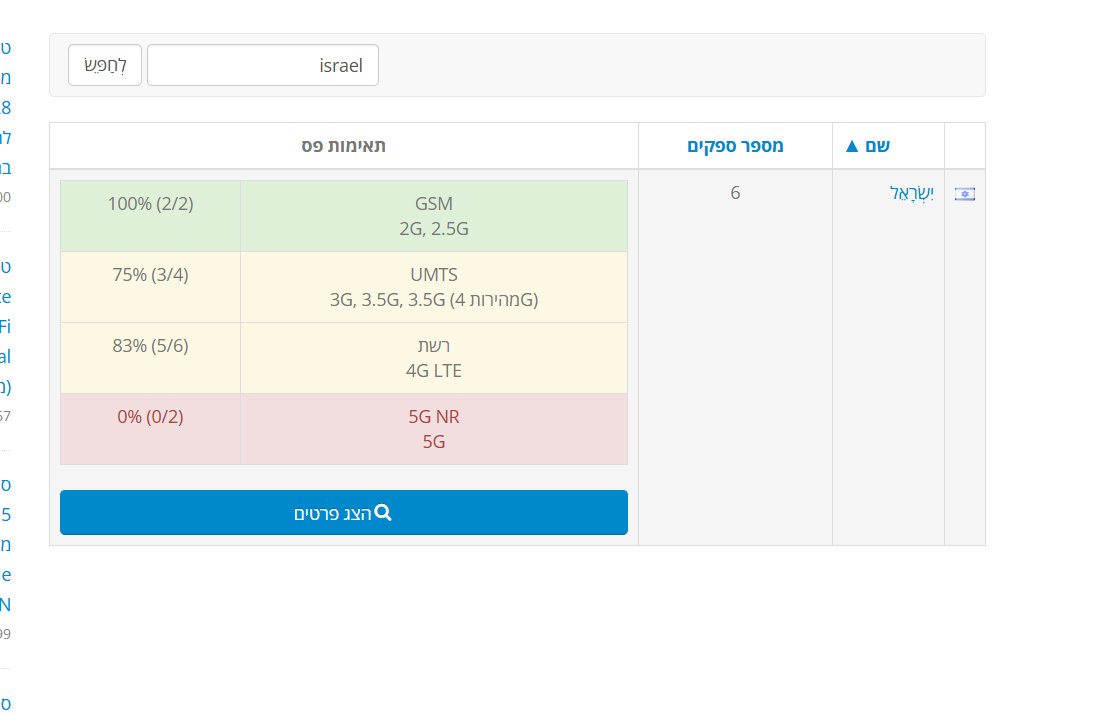Click the search input containing 'israel'

point(263,65)
